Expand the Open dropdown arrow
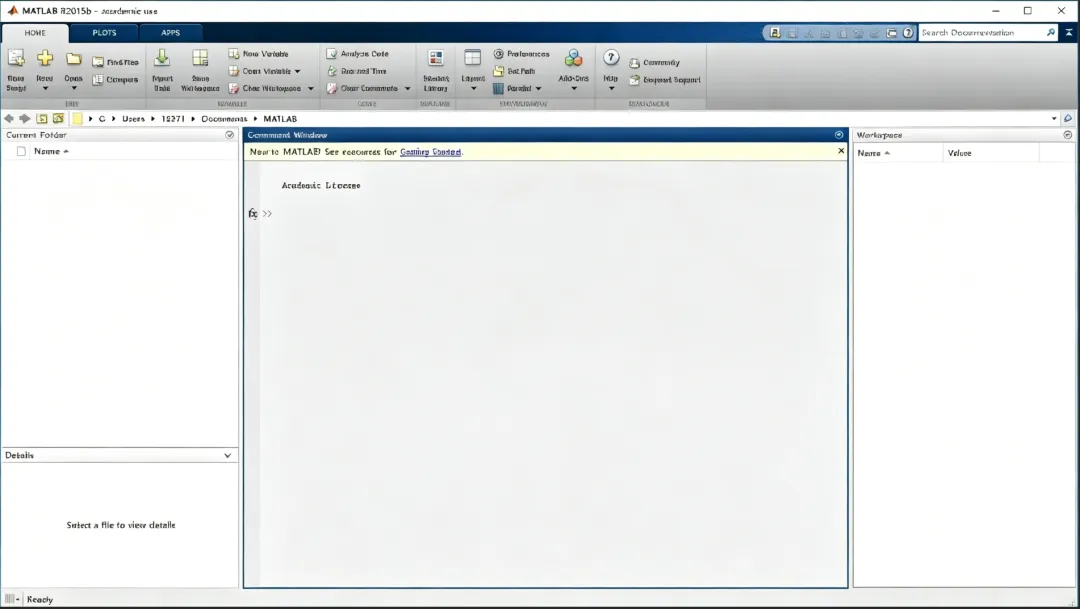1080x609 pixels. (x=74, y=89)
